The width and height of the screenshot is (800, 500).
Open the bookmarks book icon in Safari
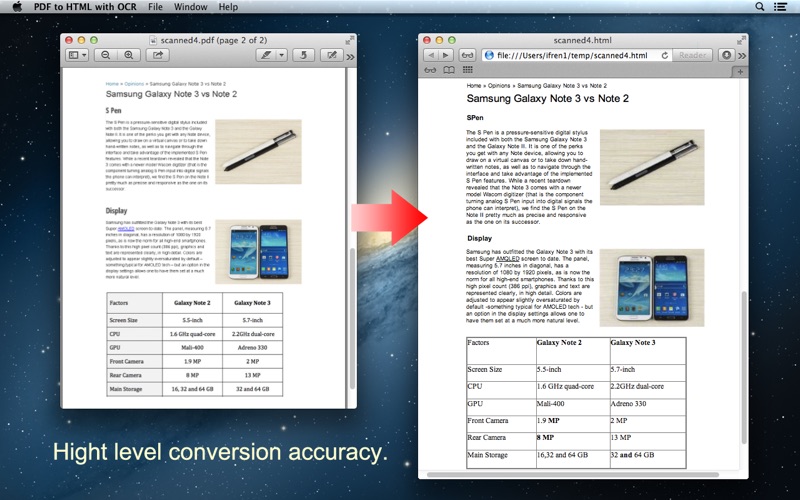click(449, 70)
